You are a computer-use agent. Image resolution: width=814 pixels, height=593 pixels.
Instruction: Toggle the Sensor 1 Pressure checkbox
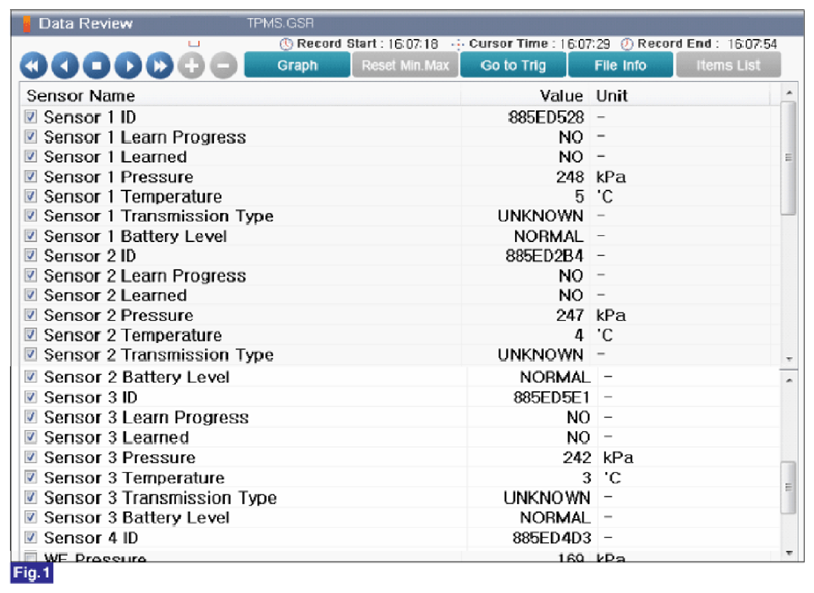pos(31,176)
